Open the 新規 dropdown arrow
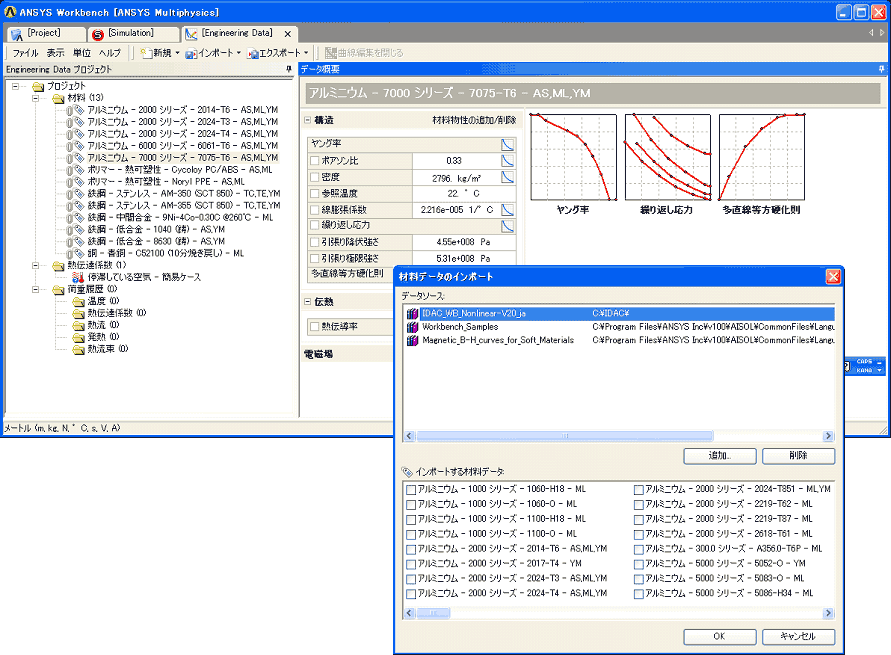This screenshot has height=655, width=891. pyautogui.click(x=177, y=53)
